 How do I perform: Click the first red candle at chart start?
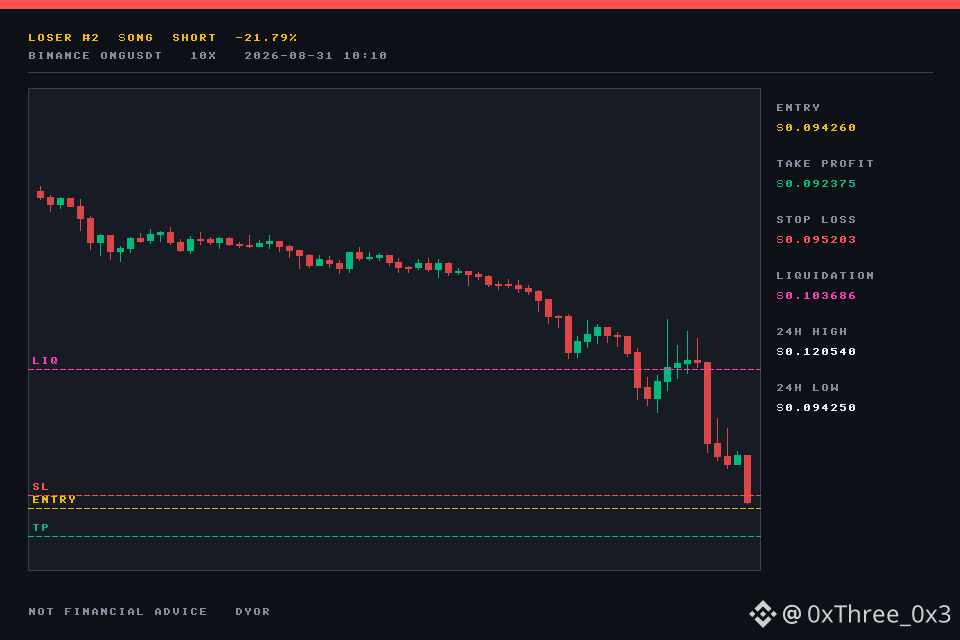pyautogui.click(x=40, y=194)
